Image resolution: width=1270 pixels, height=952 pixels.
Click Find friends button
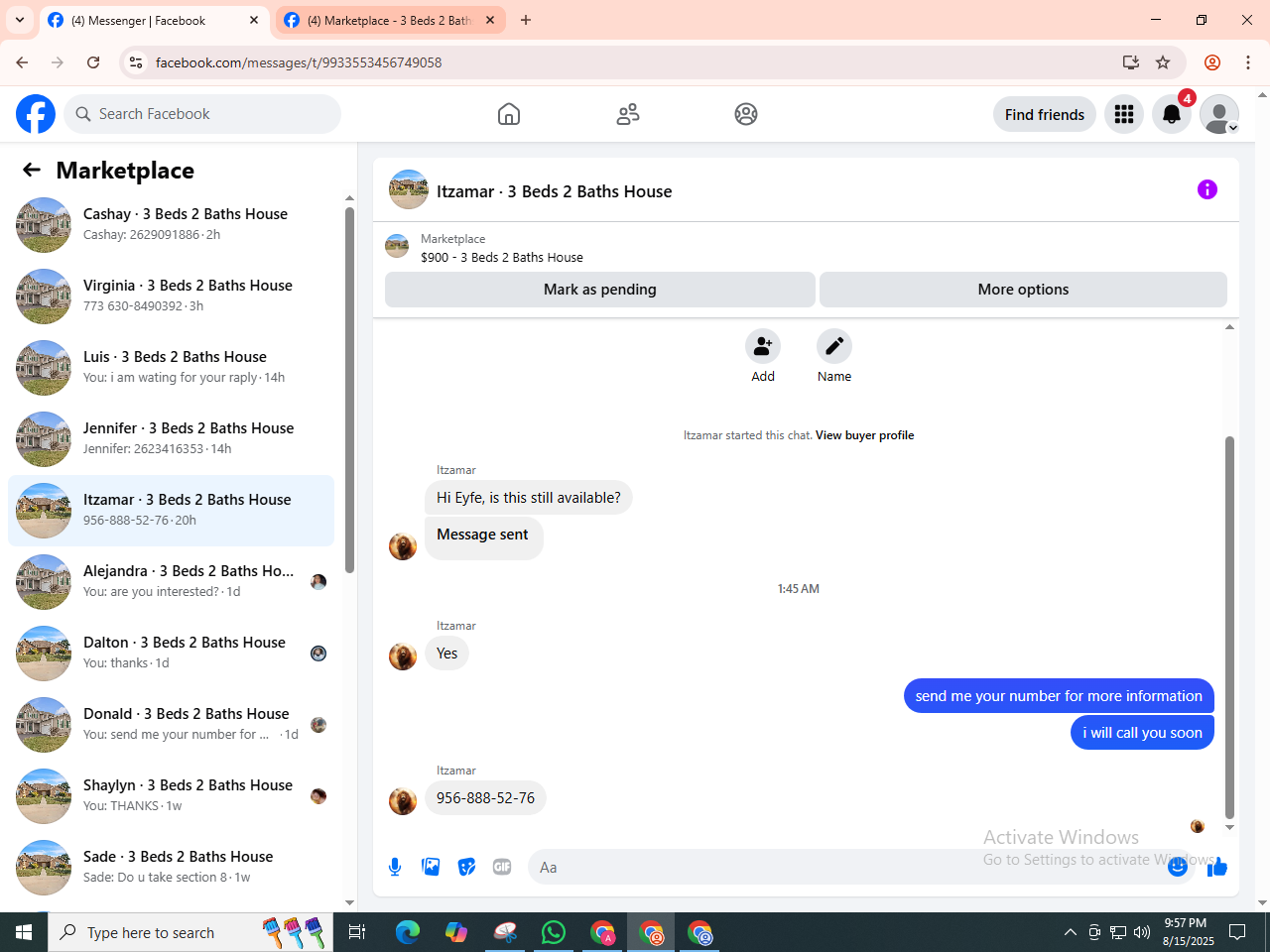pyautogui.click(x=1045, y=114)
